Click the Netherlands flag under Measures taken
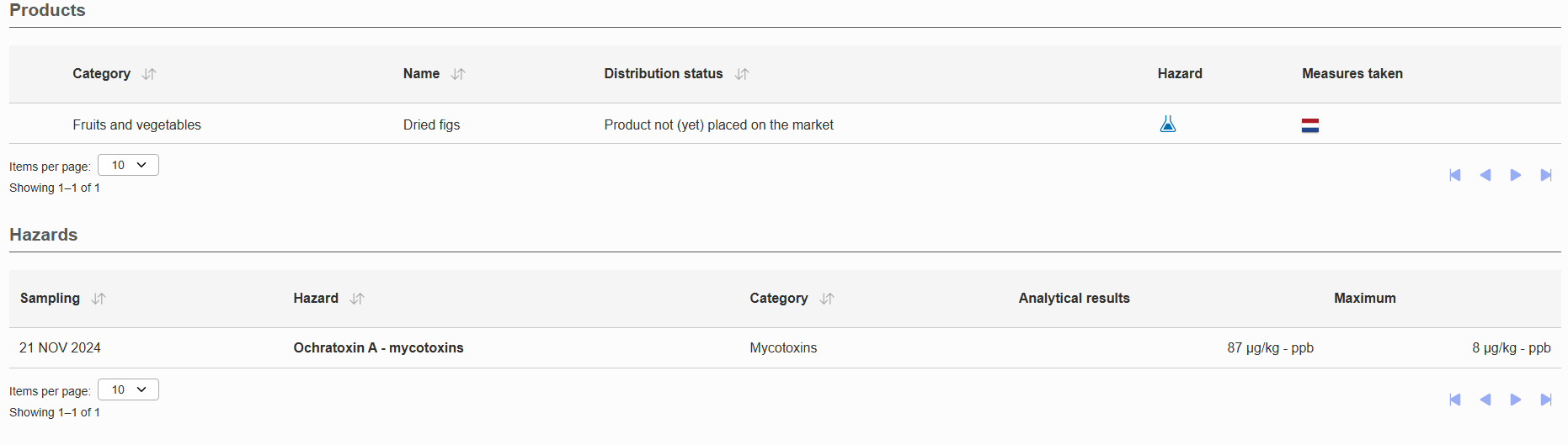The height and width of the screenshot is (445, 1568). click(x=1309, y=125)
